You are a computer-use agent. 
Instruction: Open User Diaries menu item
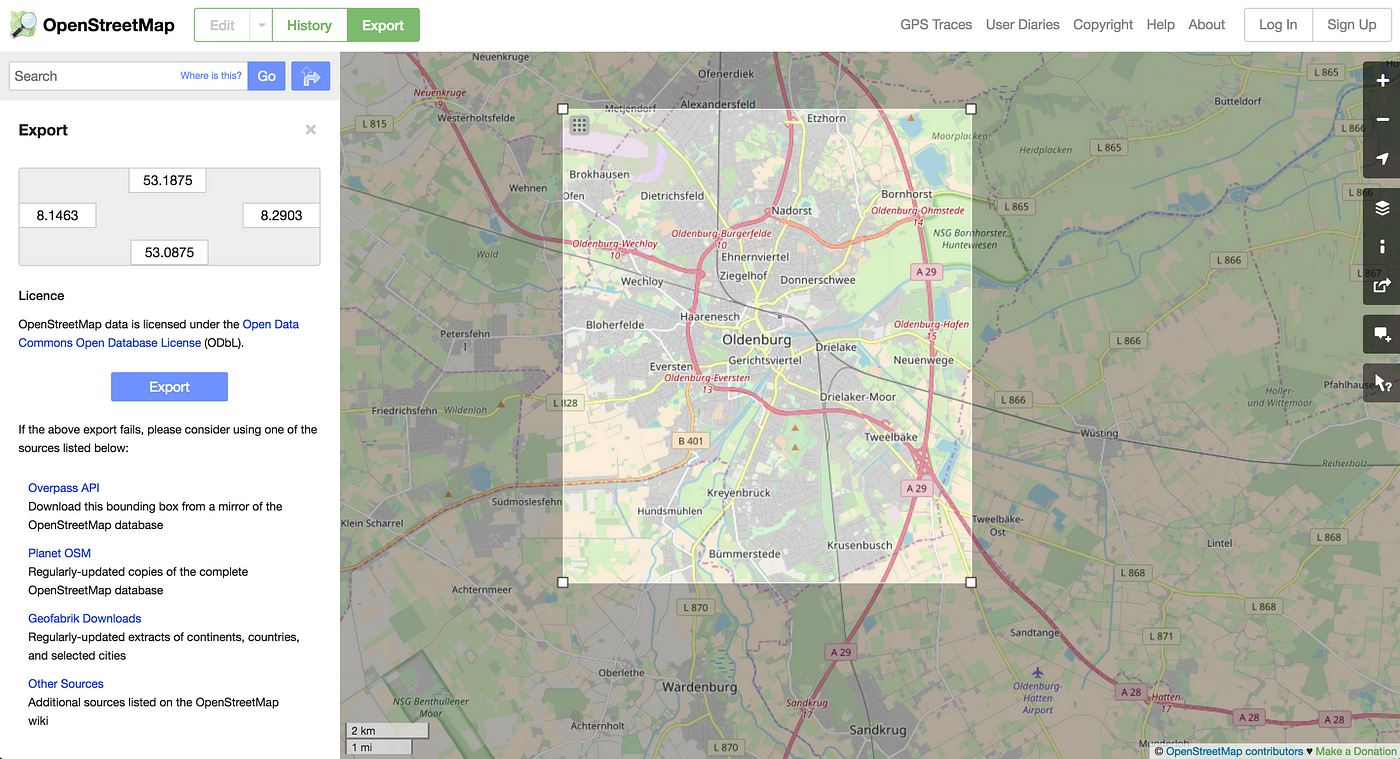click(1022, 25)
